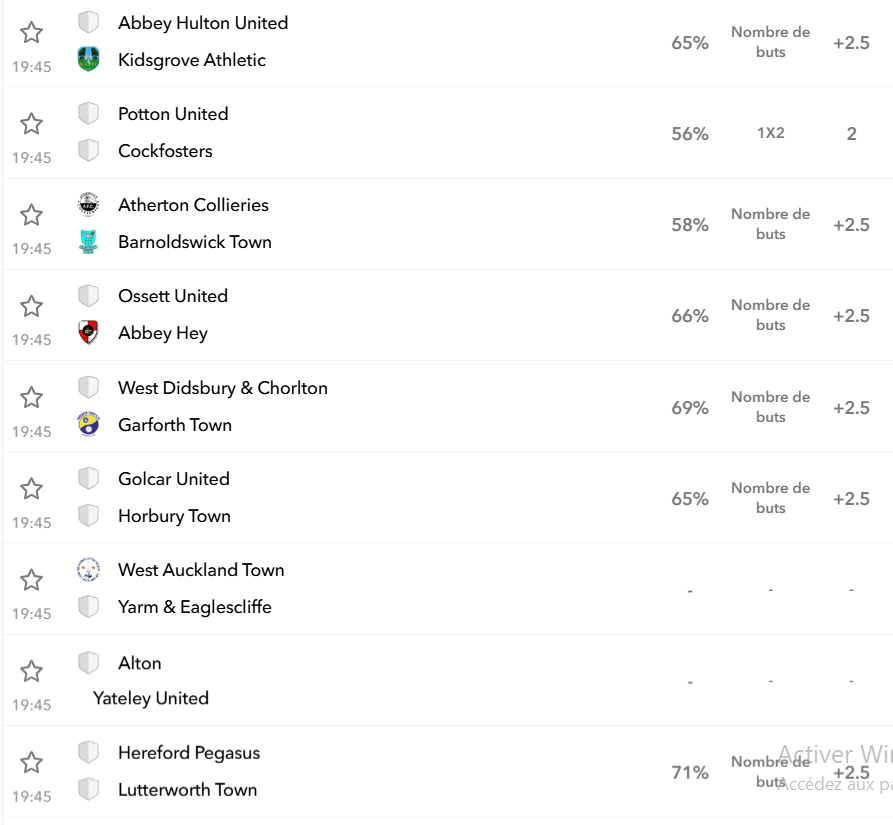
Task: Click the Garforth Town club crest
Action: [88, 424]
